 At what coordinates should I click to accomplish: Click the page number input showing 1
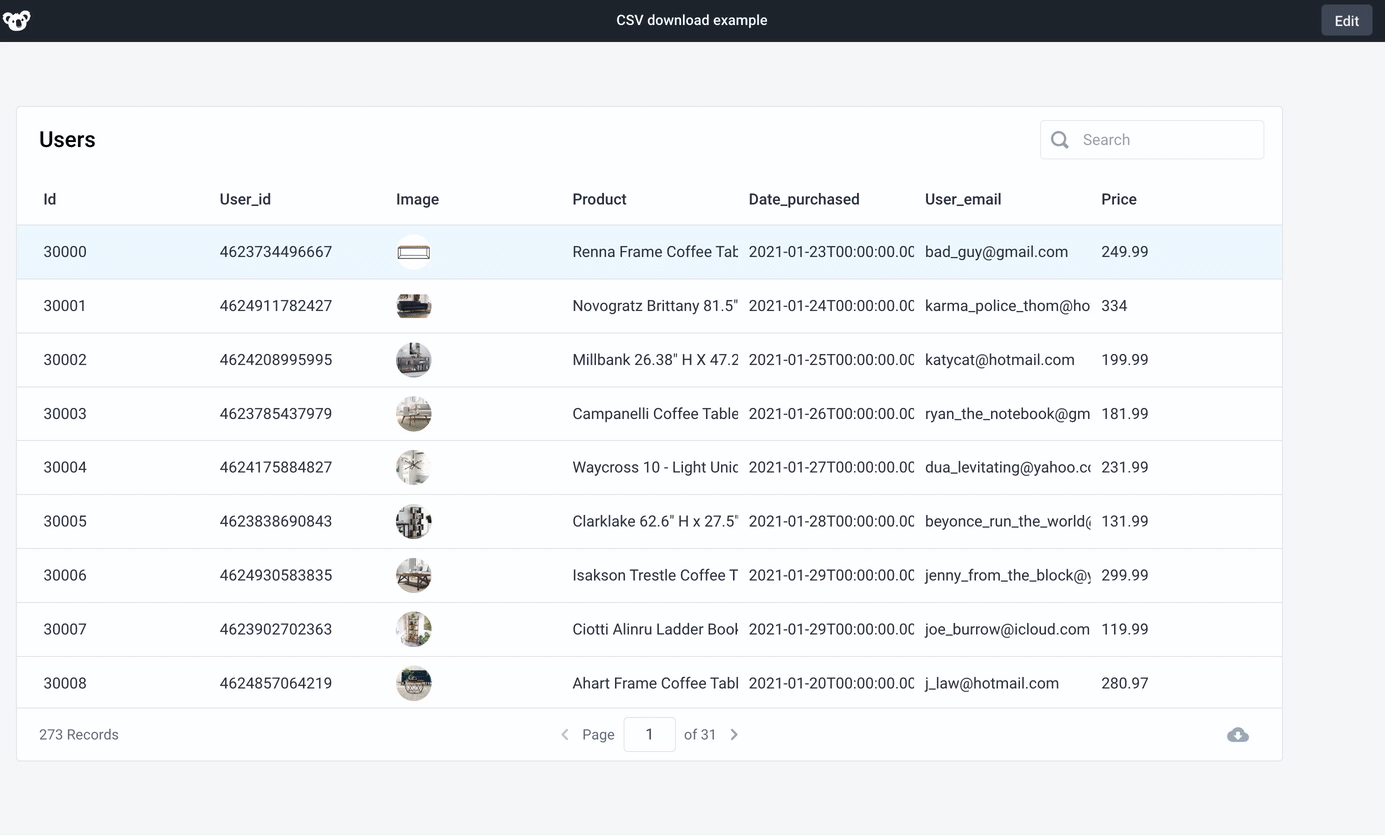(649, 734)
